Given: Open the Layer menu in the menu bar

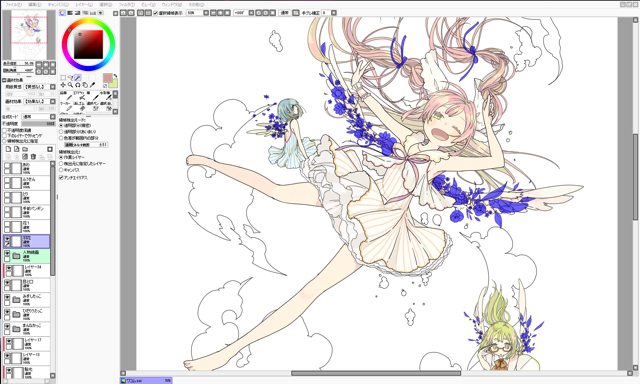Looking at the screenshot, I should [x=84, y=4].
